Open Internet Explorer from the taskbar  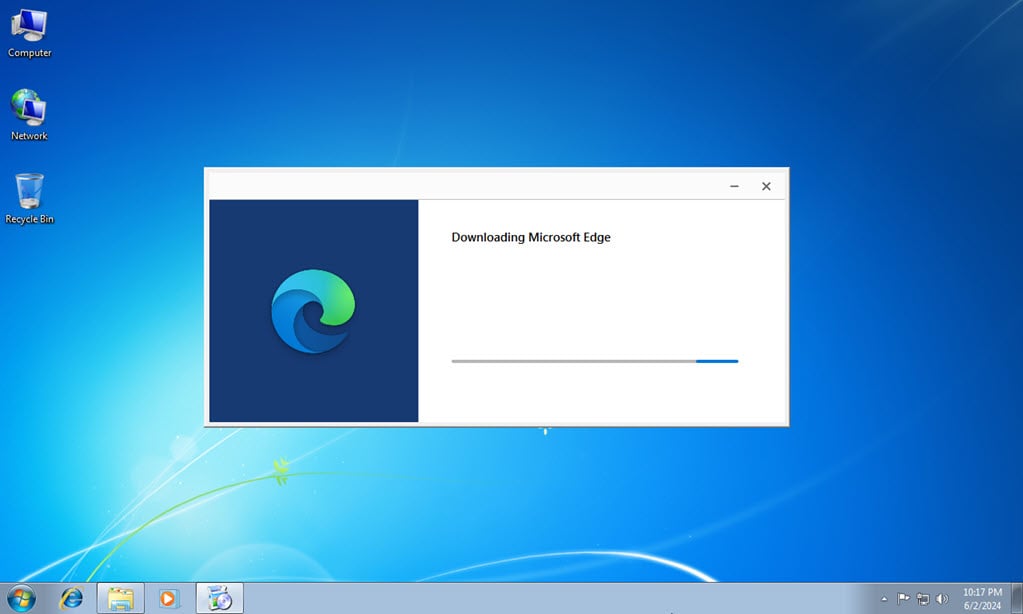click(71, 599)
